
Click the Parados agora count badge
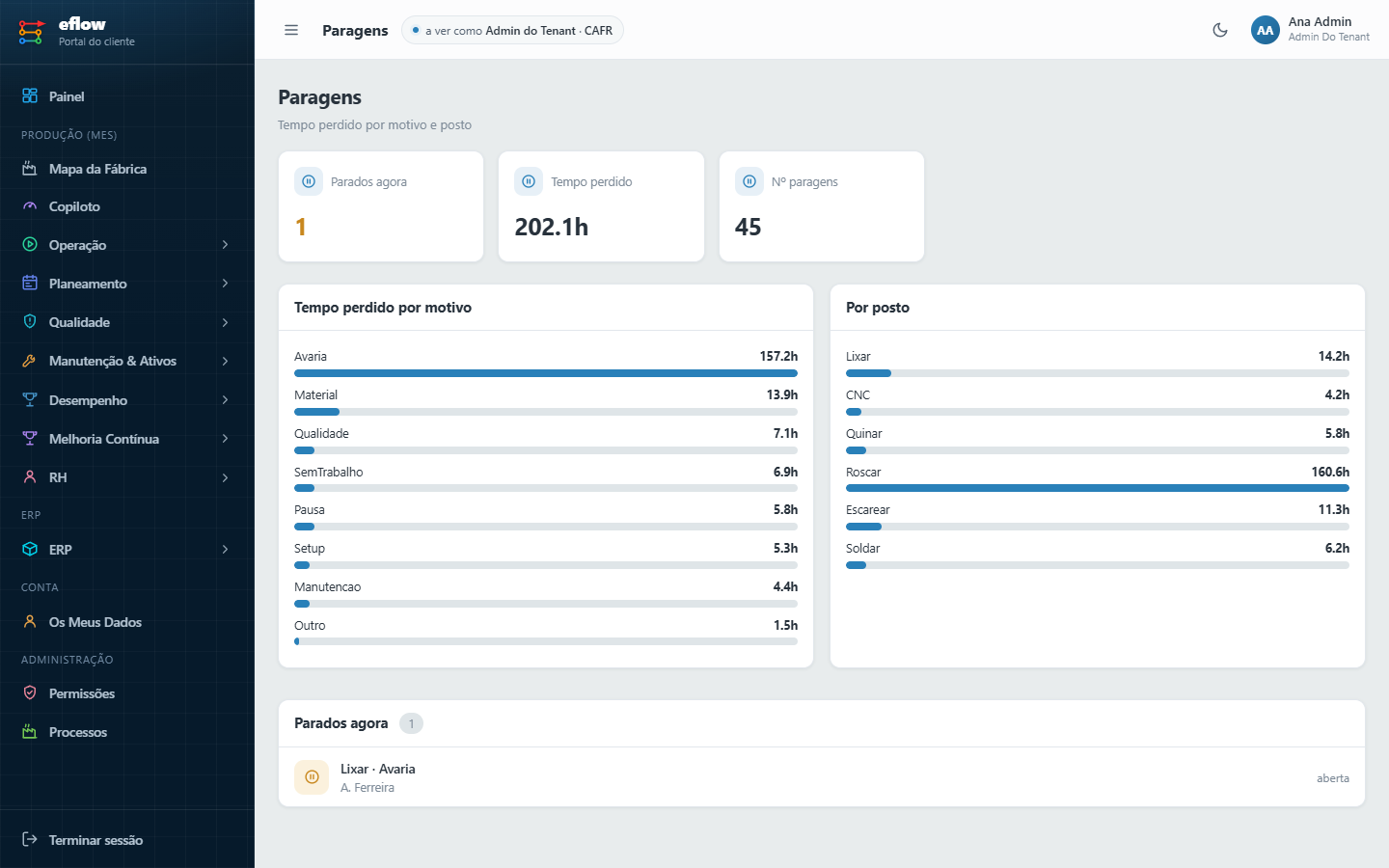pyautogui.click(x=411, y=723)
